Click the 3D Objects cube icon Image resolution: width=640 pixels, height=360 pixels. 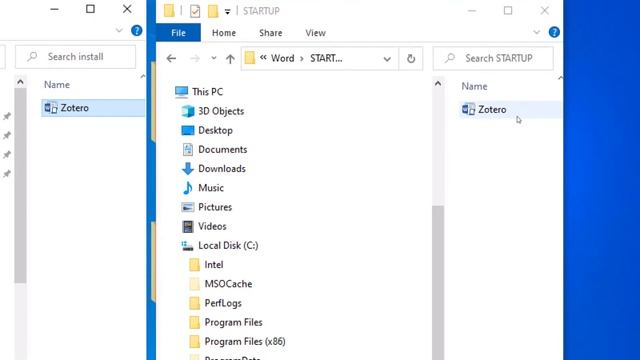pos(188,111)
